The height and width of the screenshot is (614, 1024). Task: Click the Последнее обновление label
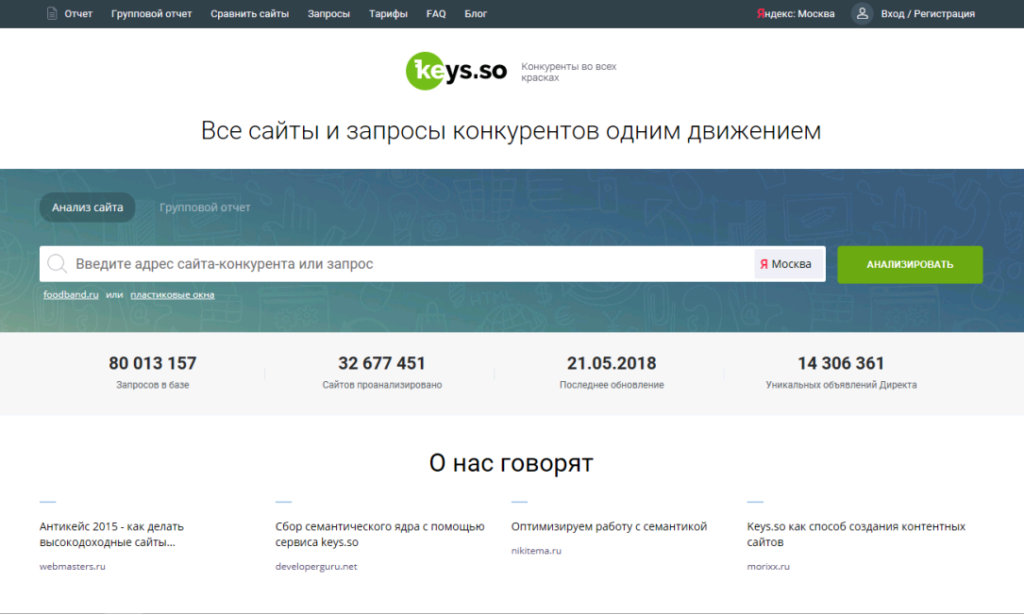pos(611,385)
